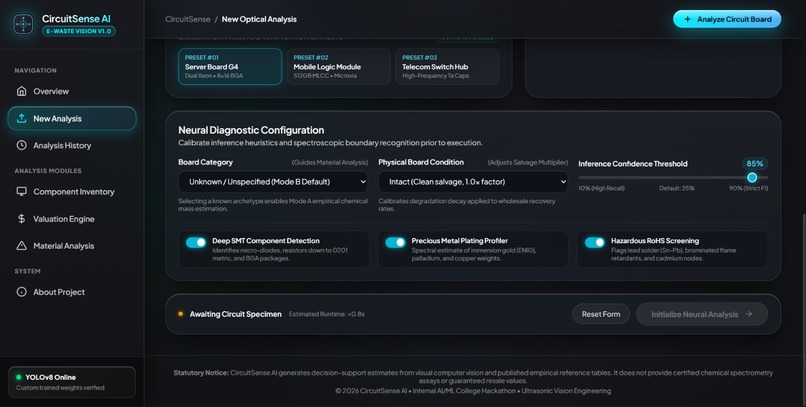806x407 pixels.
Task: Open the Overview page
Action: pyautogui.click(x=72, y=91)
